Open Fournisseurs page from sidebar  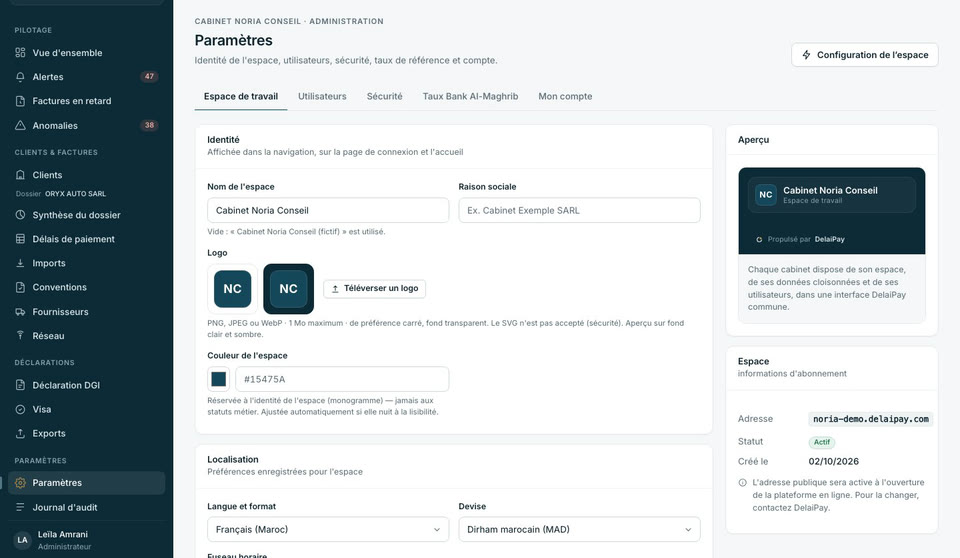point(86,312)
